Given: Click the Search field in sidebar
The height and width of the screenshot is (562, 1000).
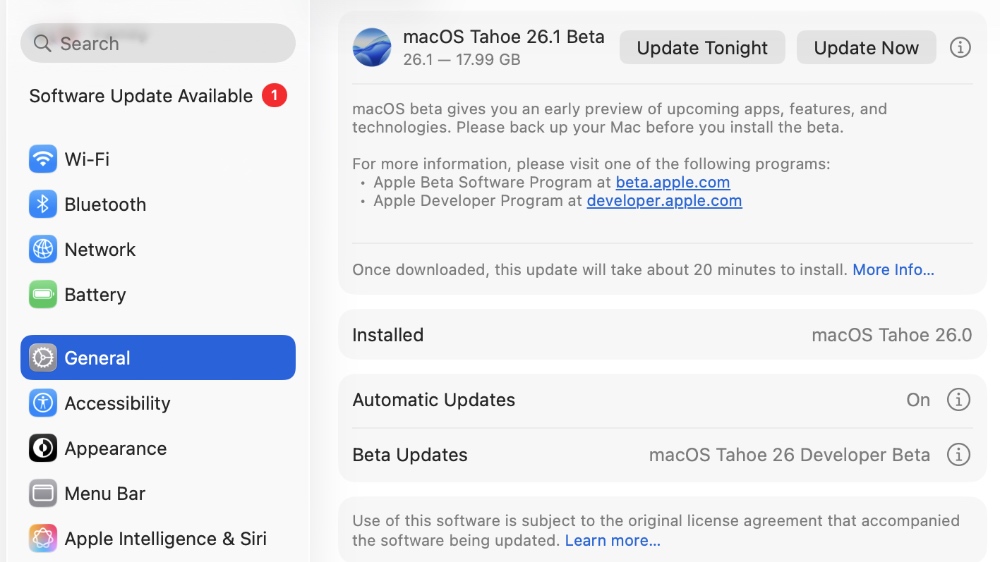Looking at the screenshot, I should pos(158,43).
